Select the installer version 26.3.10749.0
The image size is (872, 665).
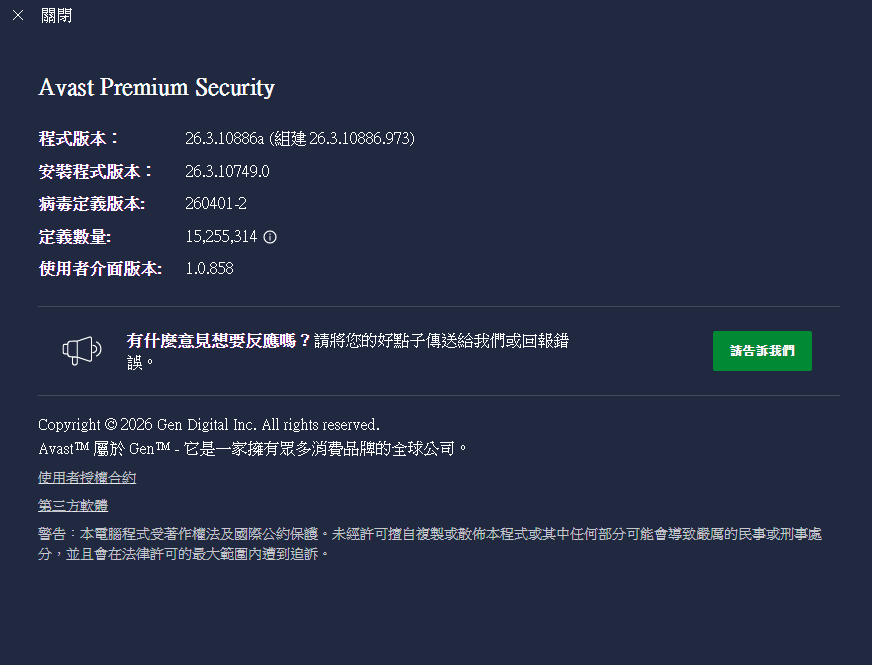(x=227, y=171)
